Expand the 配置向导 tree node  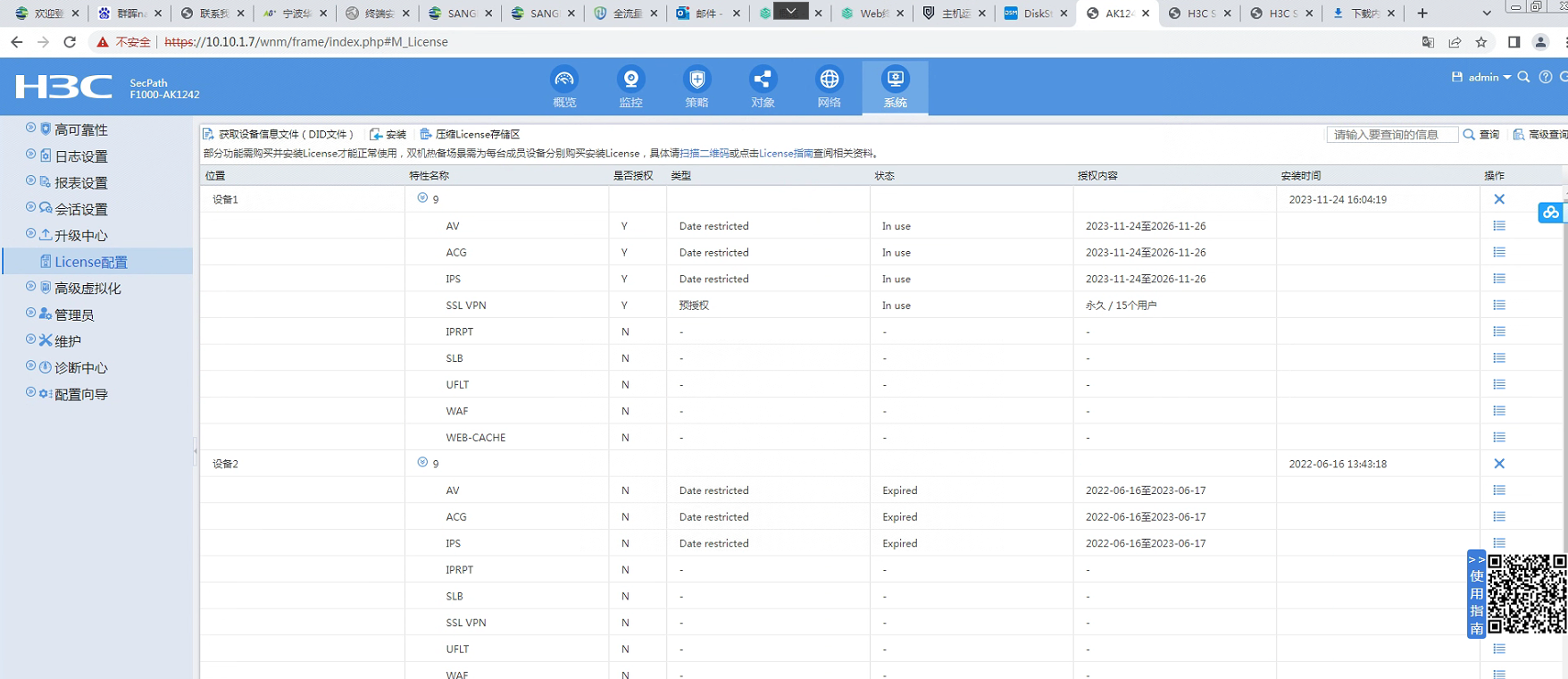(x=31, y=393)
